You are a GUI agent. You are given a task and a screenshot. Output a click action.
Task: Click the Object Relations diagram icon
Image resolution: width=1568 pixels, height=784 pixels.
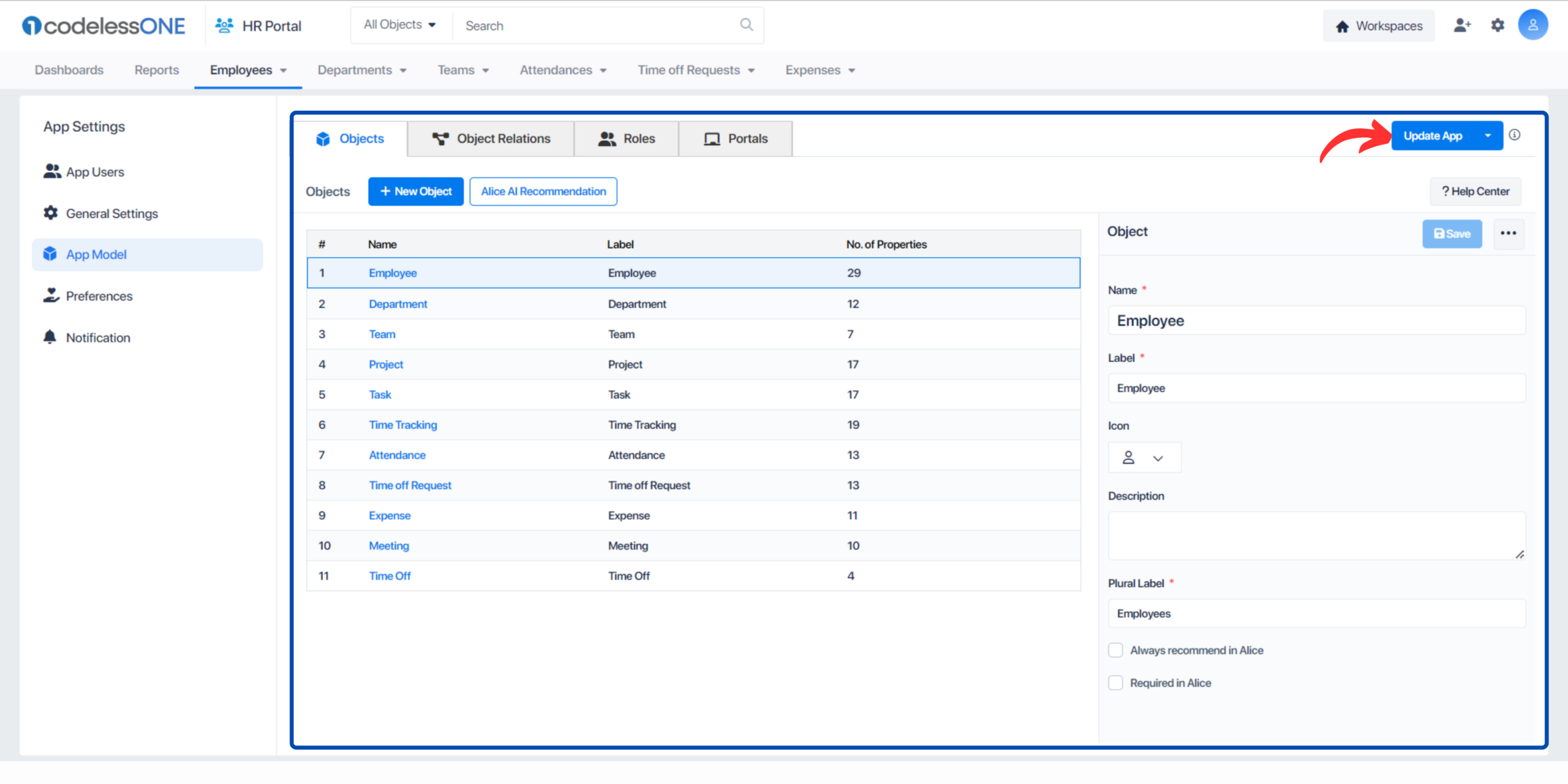click(440, 139)
